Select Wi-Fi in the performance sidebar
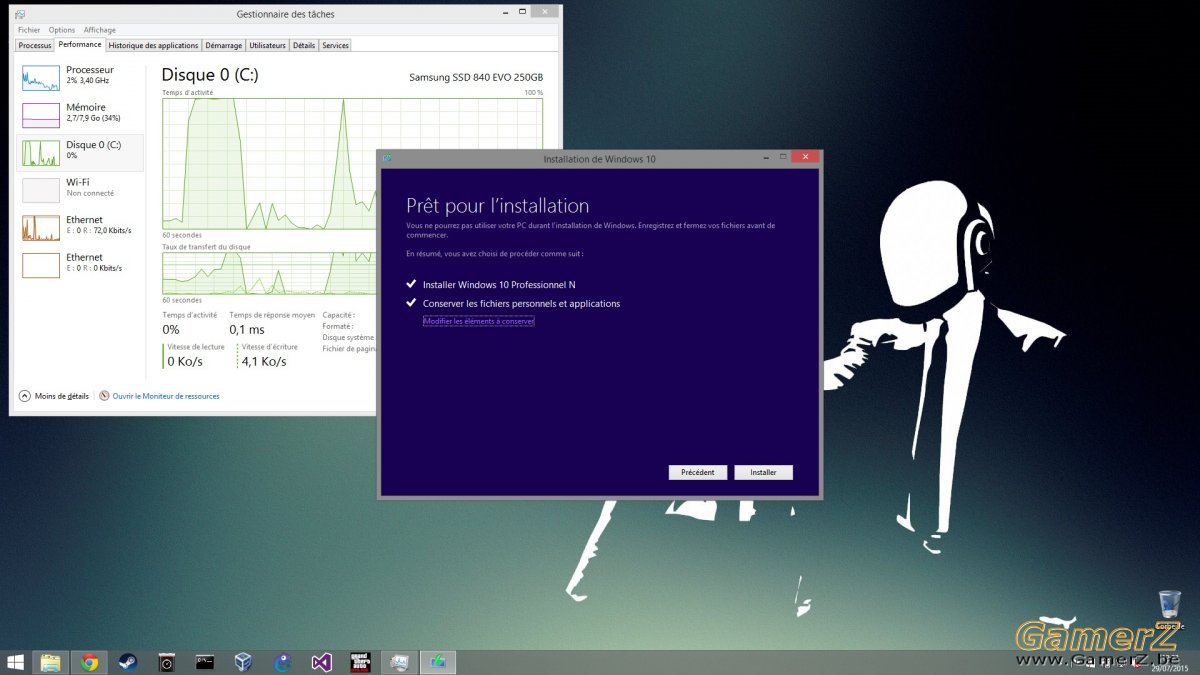 pyautogui.click(x=81, y=189)
